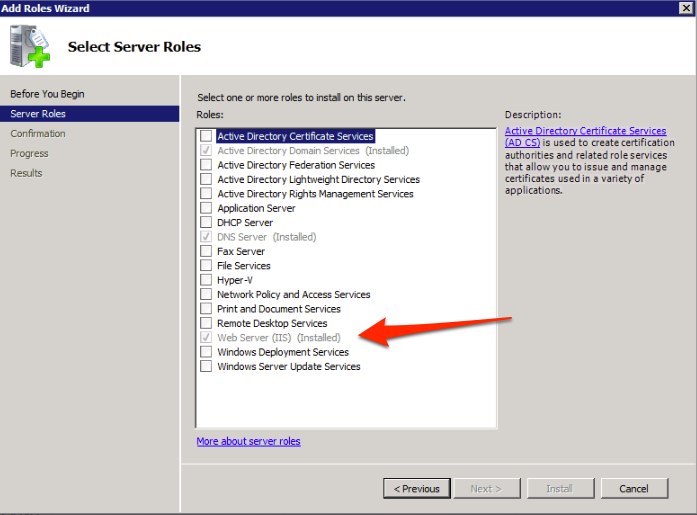The image size is (697, 515).
Task: Select DNS Server (Installed) row text
Action: pos(267,237)
